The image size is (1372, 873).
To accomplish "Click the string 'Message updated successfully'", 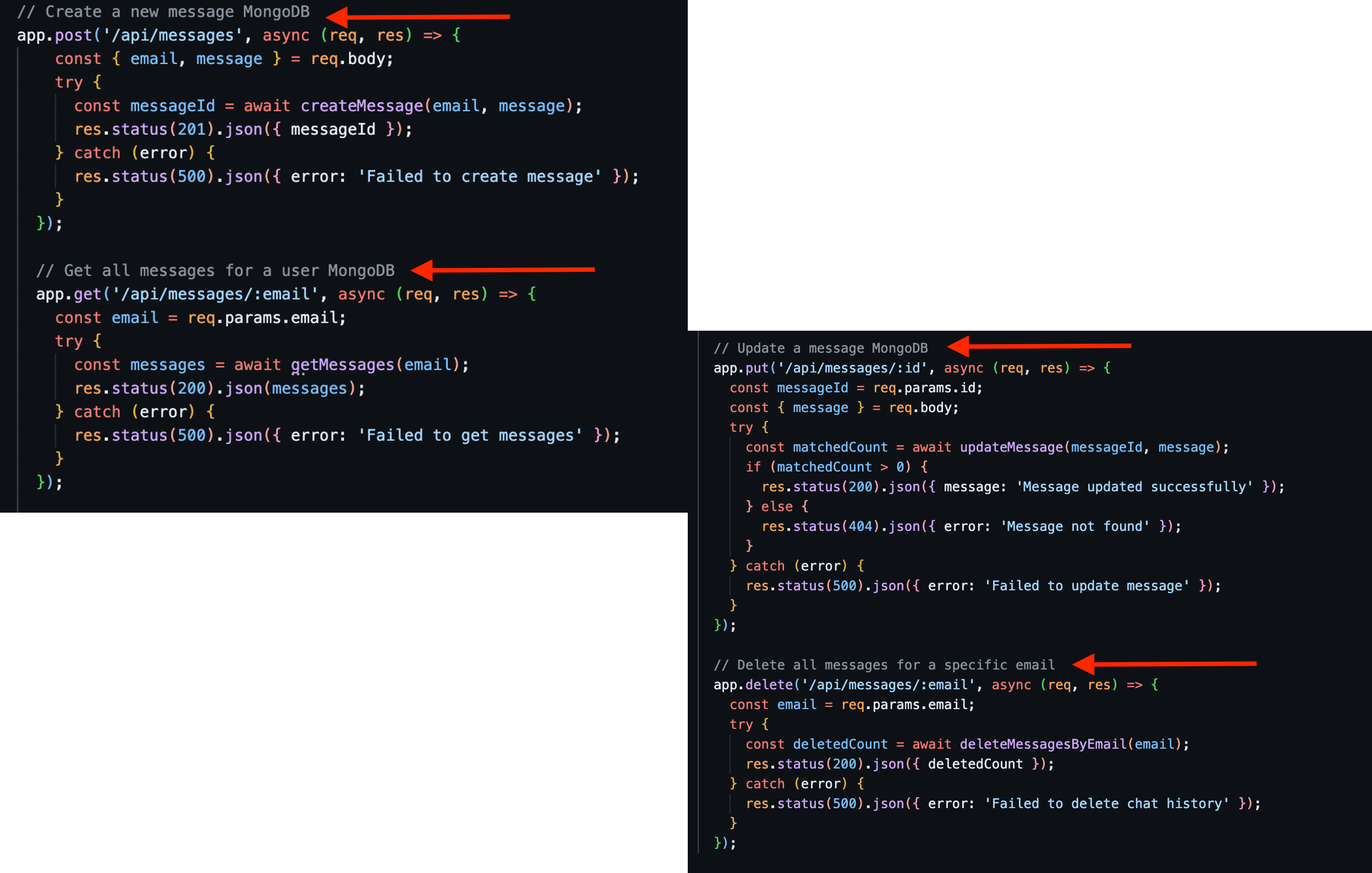I will (x=1134, y=487).
